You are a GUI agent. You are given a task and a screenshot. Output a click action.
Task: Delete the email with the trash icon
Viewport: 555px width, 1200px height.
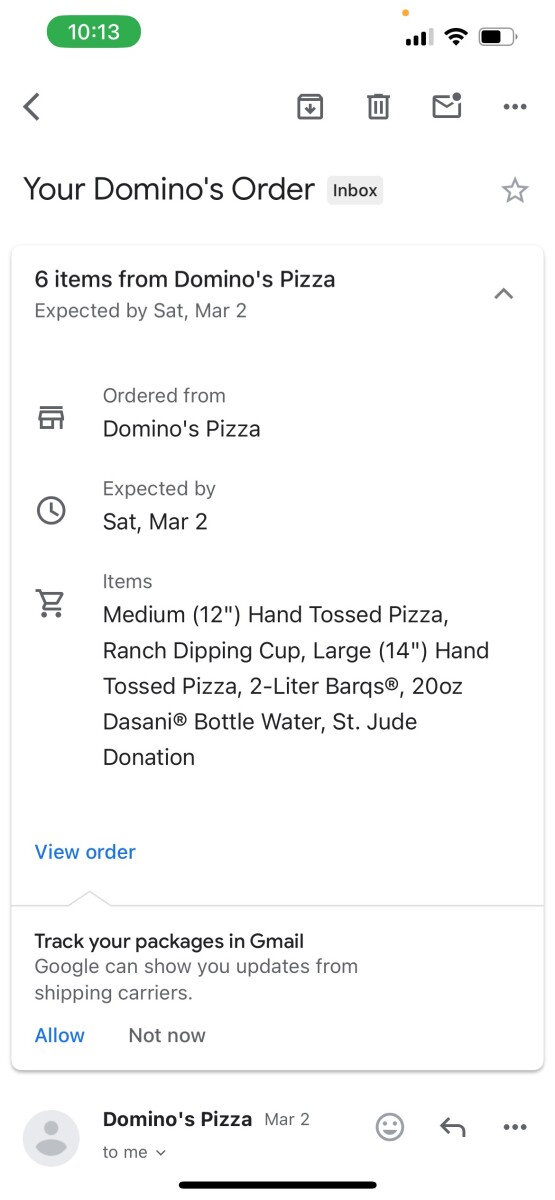(378, 106)
